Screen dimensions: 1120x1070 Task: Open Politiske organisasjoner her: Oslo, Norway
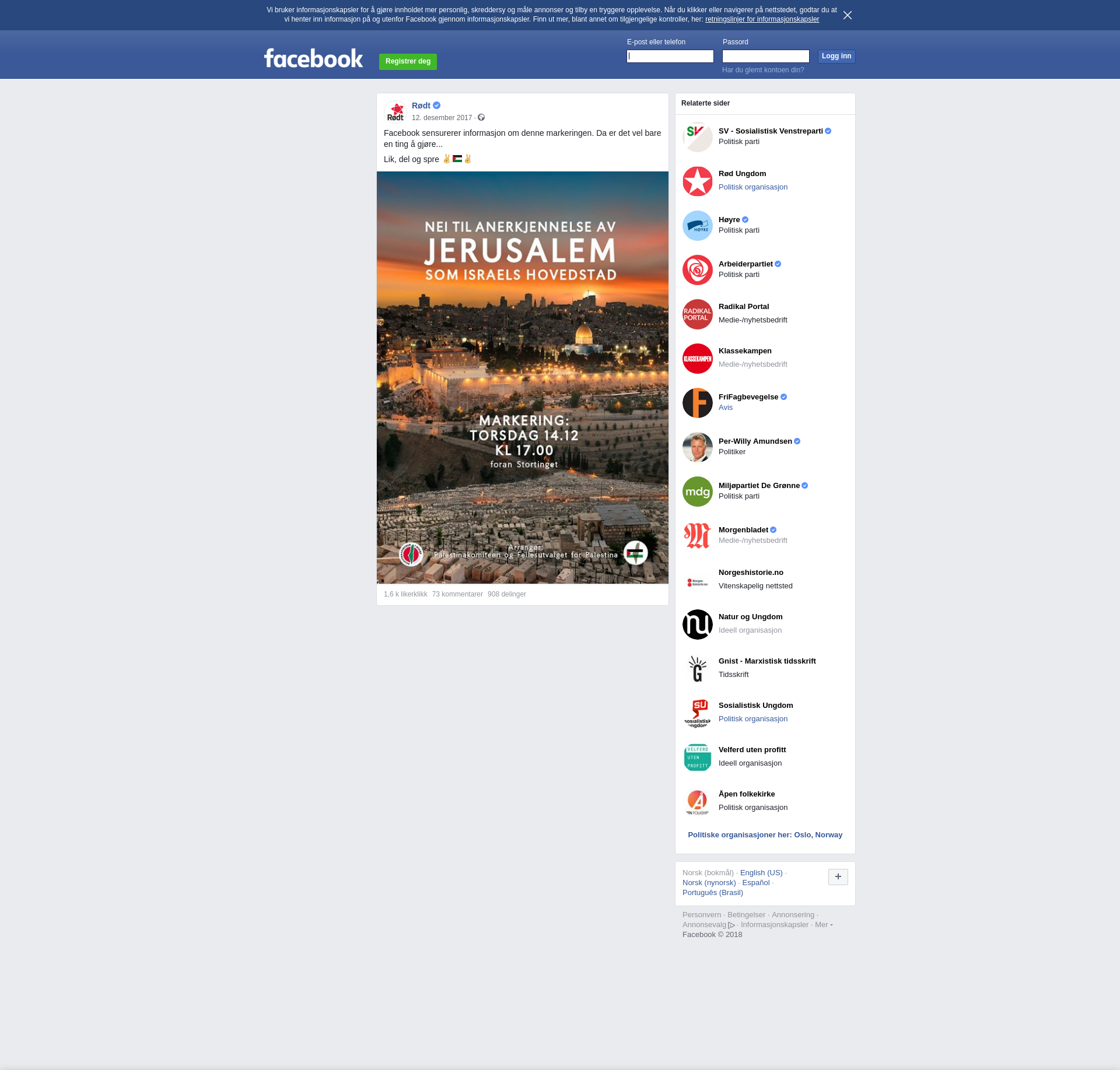(765, 835)
